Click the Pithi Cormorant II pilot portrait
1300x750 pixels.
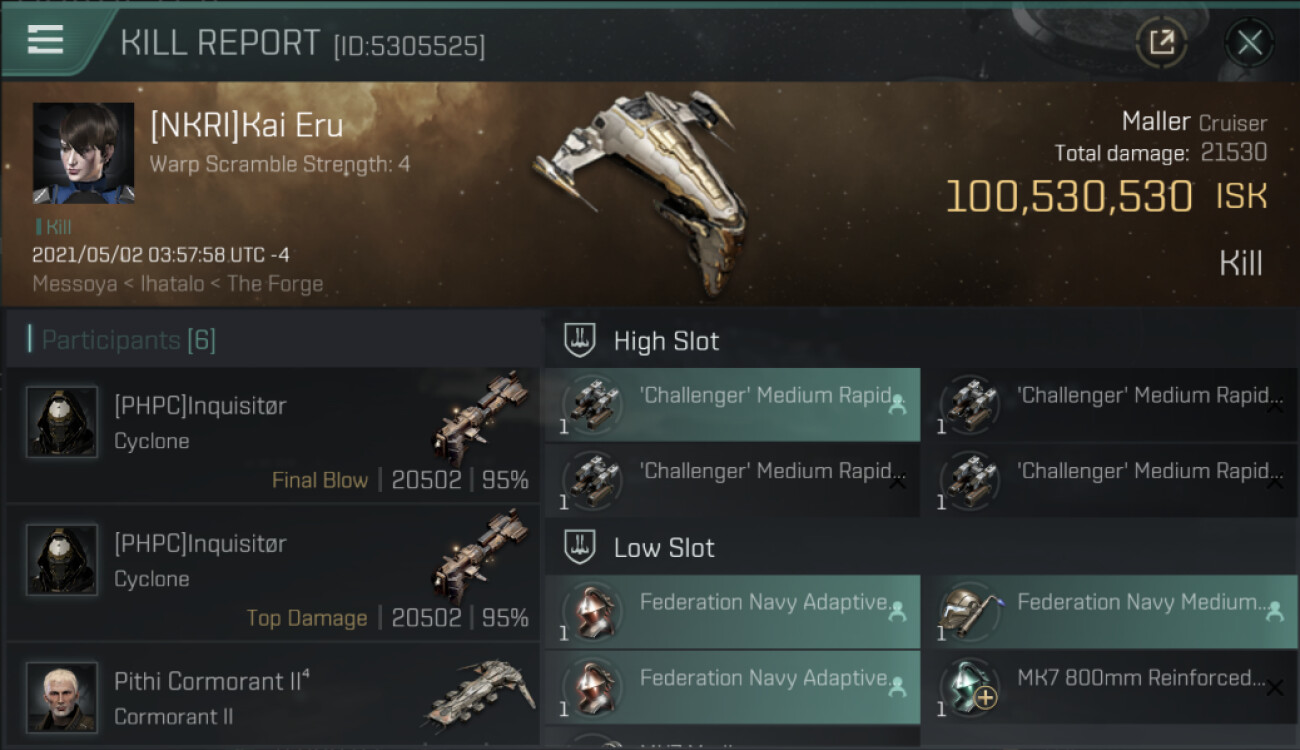click(62, 697)
